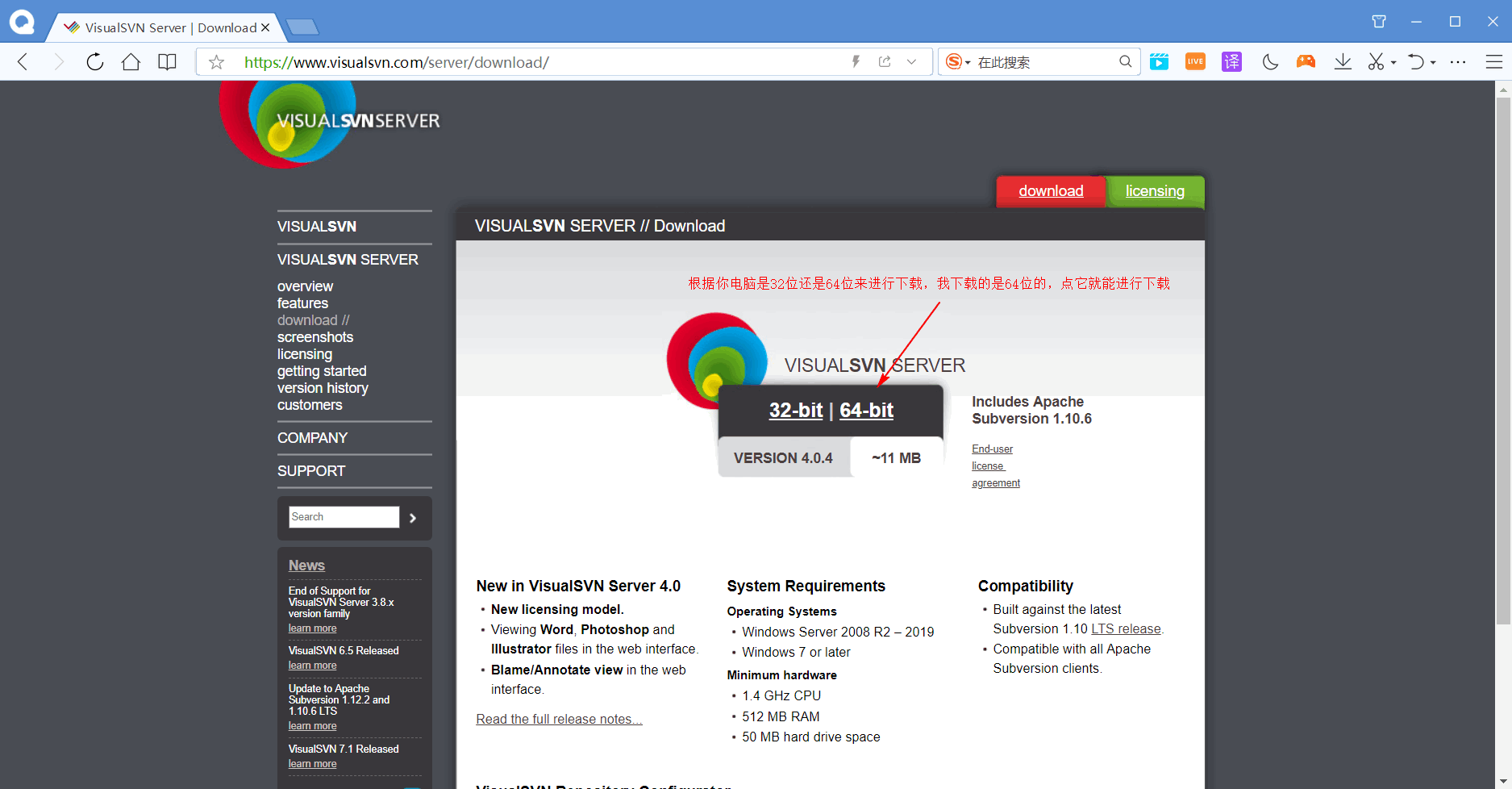Learn more about VisualSVN Server 3.8.x end of support

(313, 628)
